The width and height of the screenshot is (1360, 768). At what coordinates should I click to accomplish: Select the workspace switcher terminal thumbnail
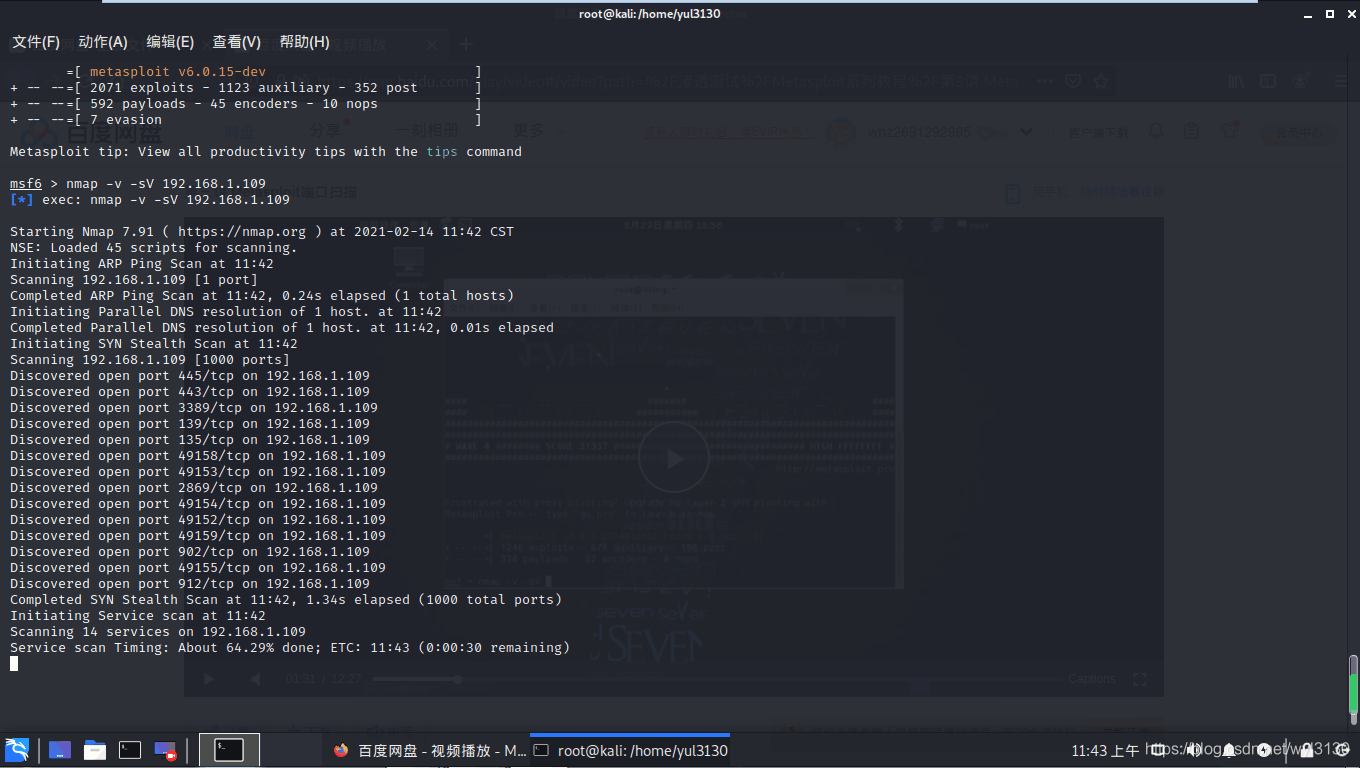[x=229, y=750]
